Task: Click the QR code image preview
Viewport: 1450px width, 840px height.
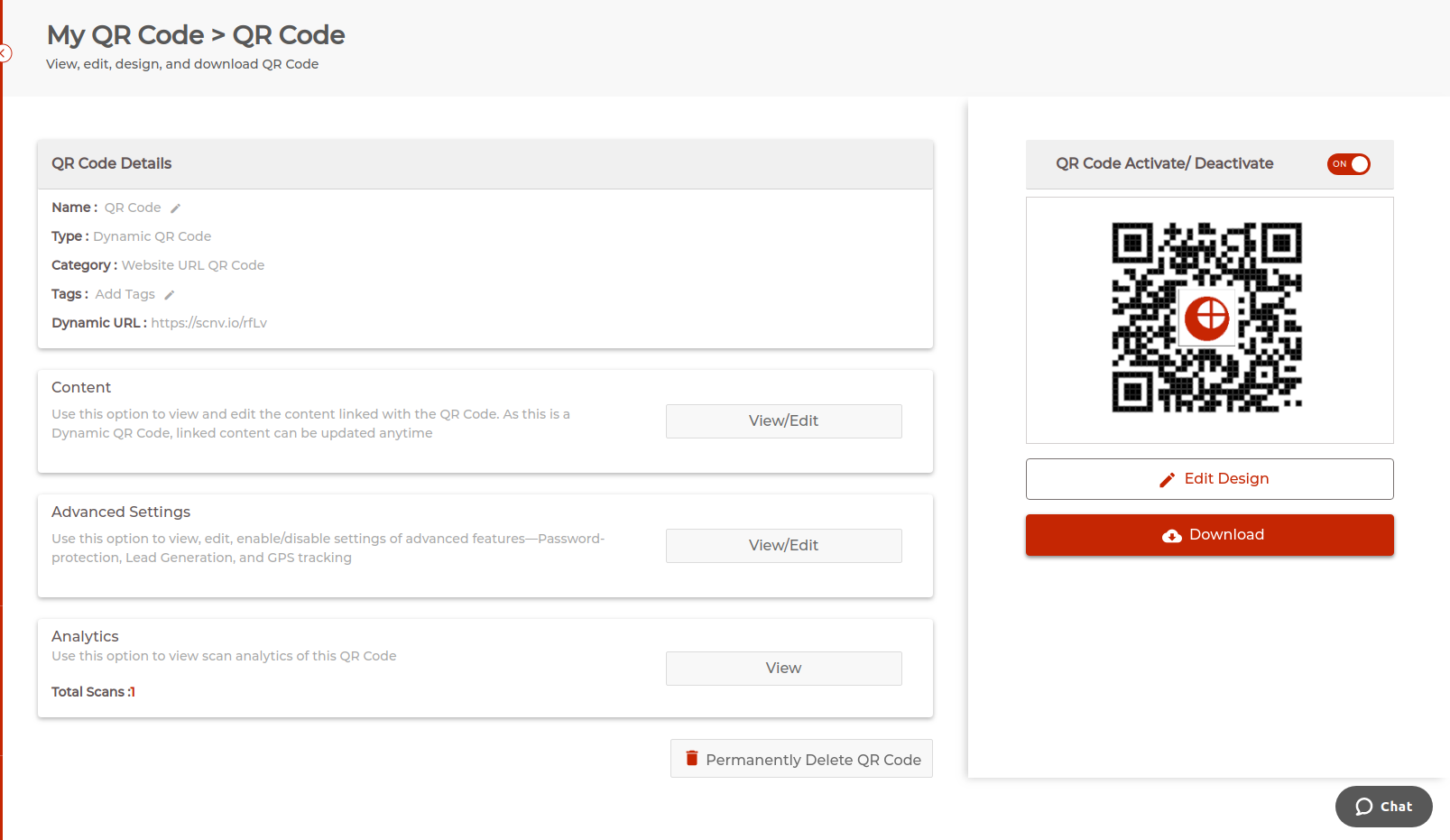Action: click(1207, 318)
